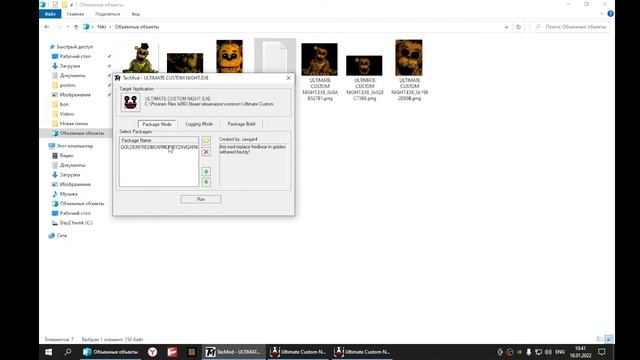Open folder icon to add a package in TexMod

(206, 141)
